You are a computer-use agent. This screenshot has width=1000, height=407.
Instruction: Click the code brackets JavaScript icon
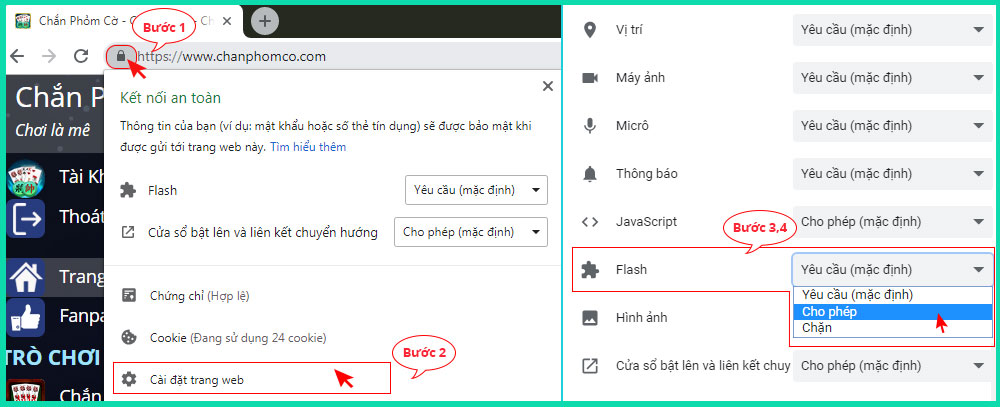click(x=590, y=221)
